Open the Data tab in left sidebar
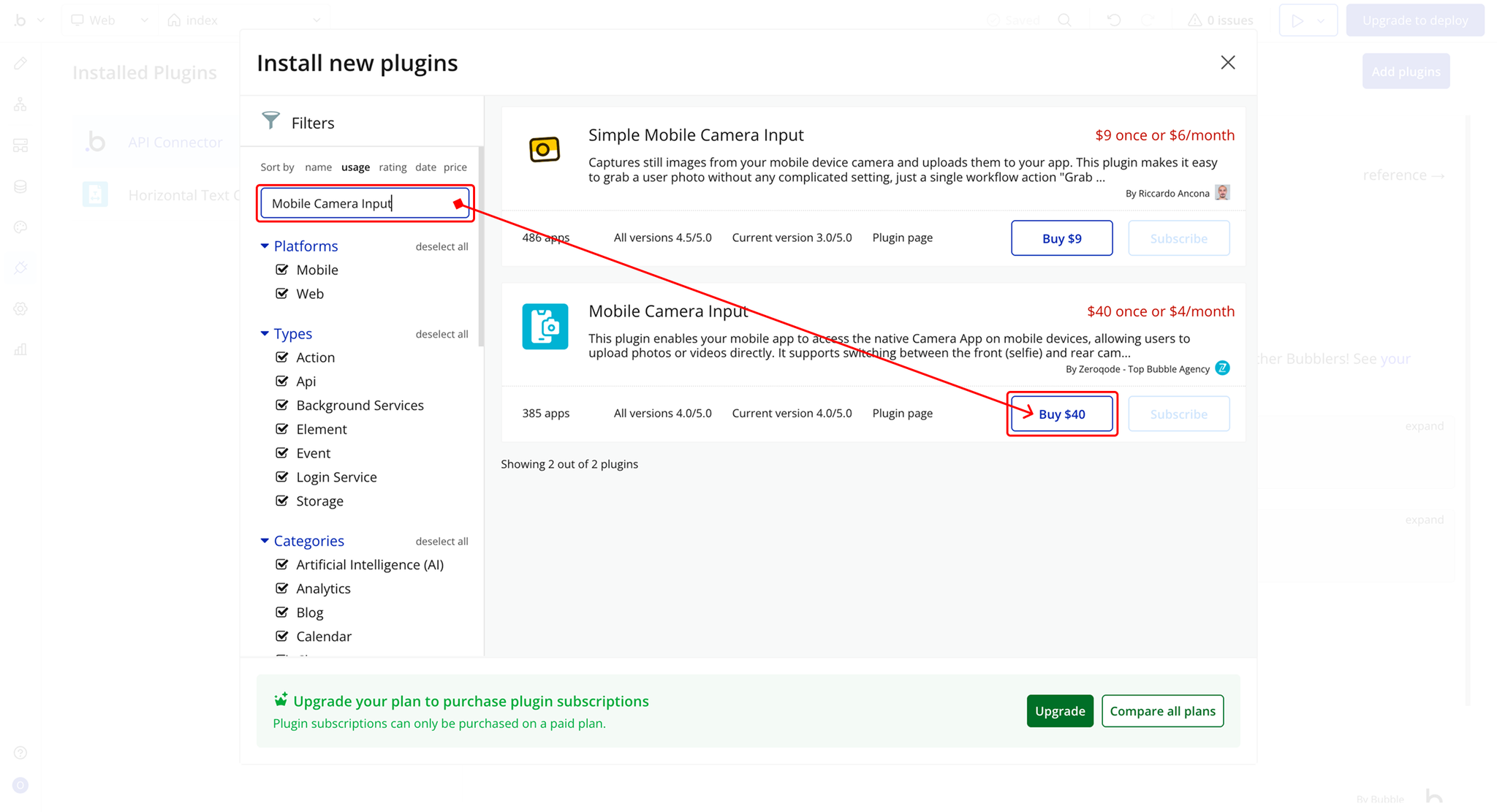Viewport: 1497px width, 812px height. [20, 186]
